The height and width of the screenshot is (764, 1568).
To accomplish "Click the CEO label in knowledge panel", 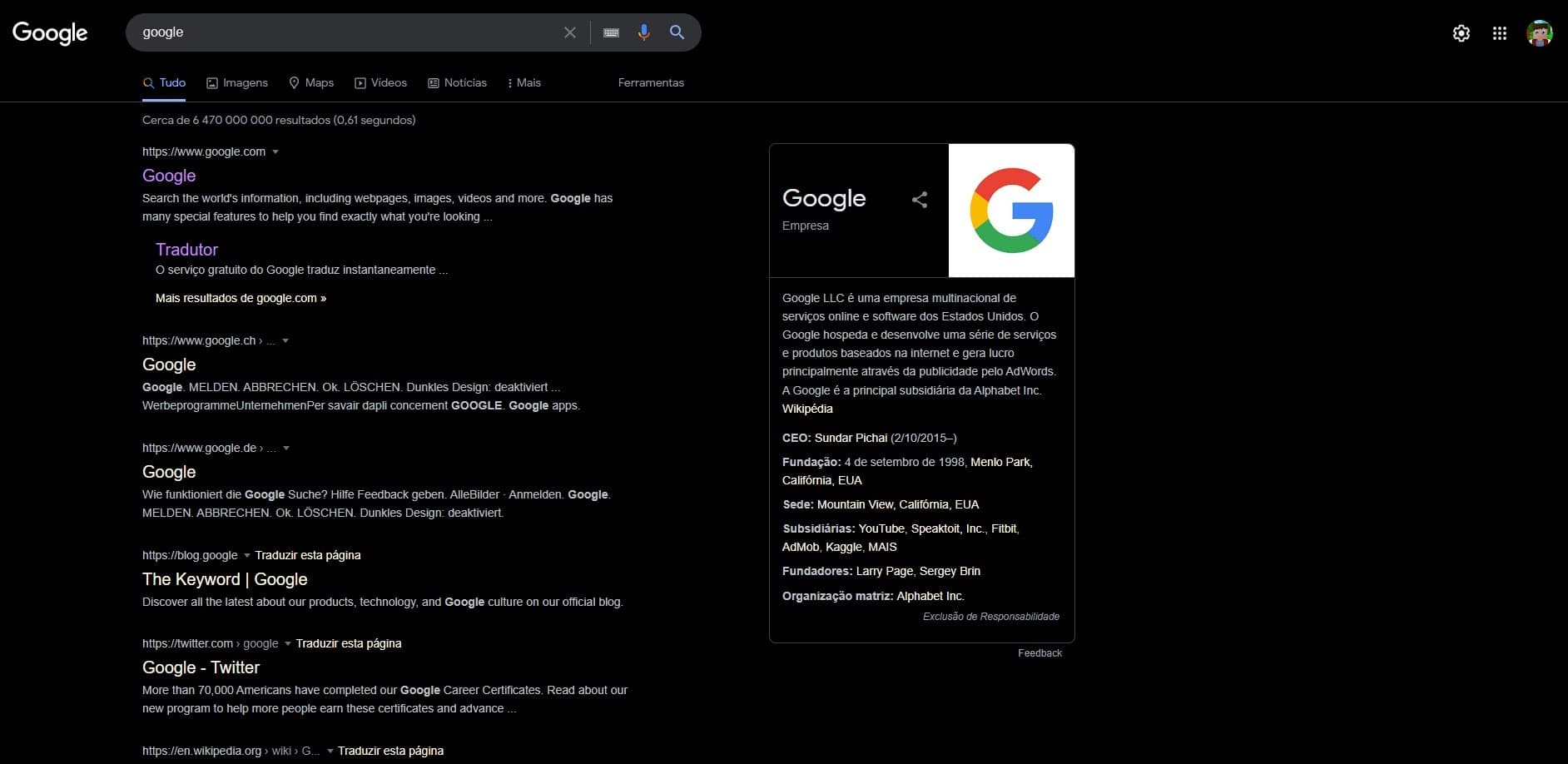I will tap(796, 438).
